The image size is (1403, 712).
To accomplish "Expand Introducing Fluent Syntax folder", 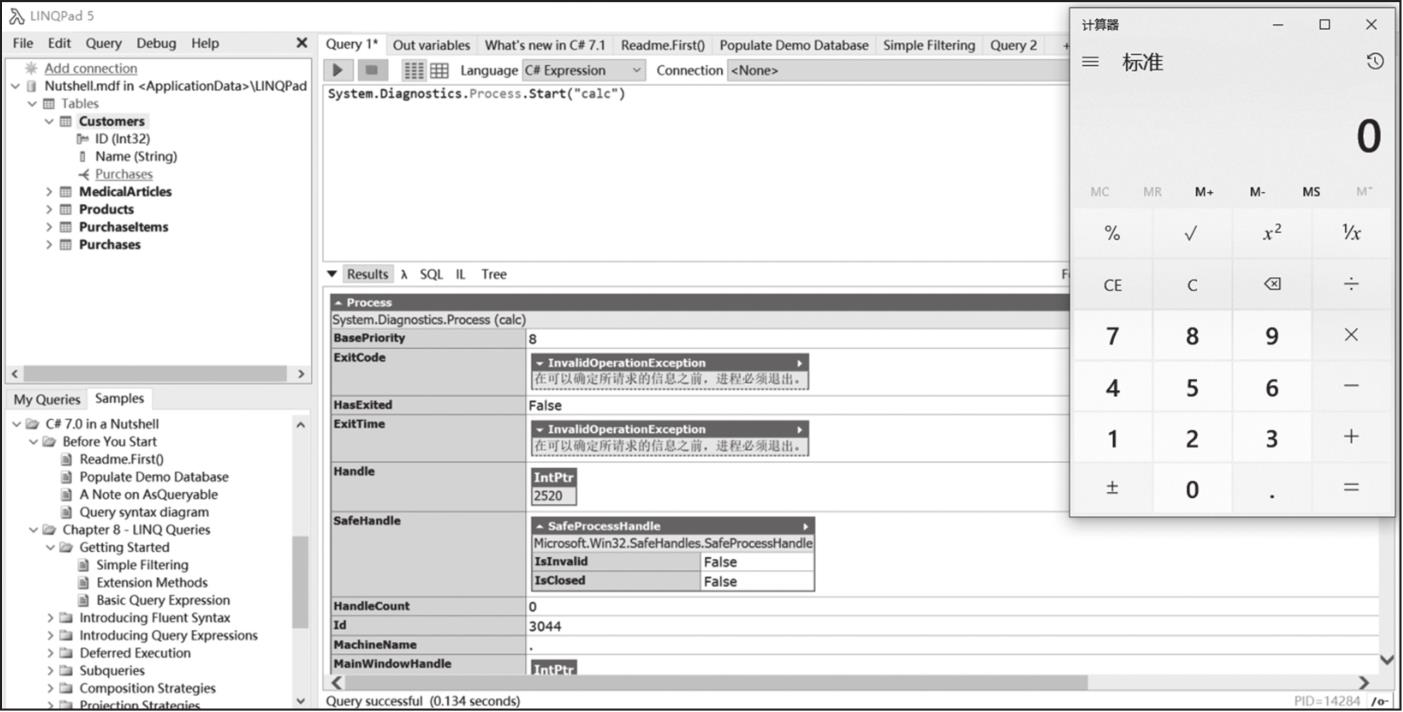I will 50,618.
